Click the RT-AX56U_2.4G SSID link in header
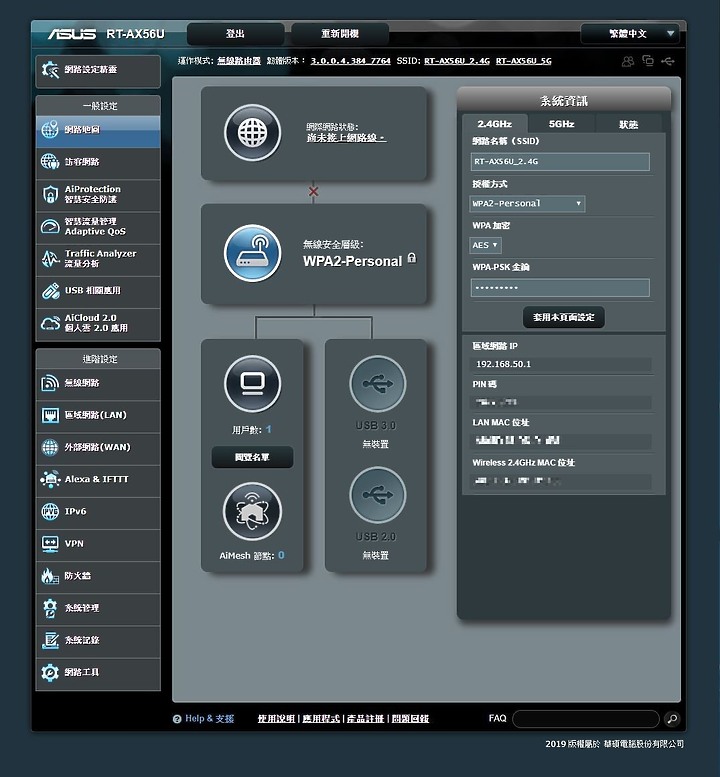Viewport: 720px width, 777px height. pyautogui.click(x=457, y=61)
